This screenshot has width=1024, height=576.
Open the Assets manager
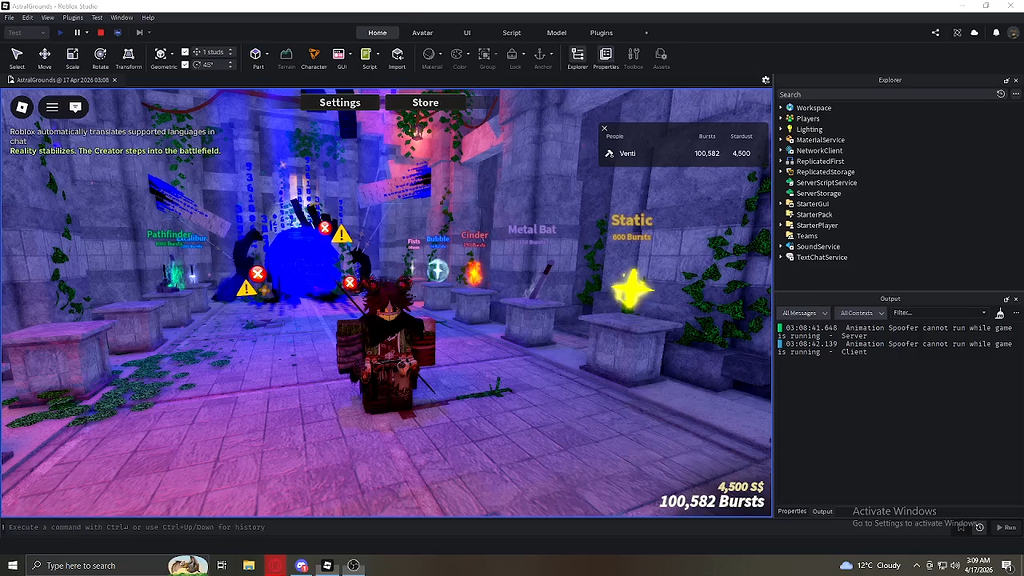pos(661,57)
